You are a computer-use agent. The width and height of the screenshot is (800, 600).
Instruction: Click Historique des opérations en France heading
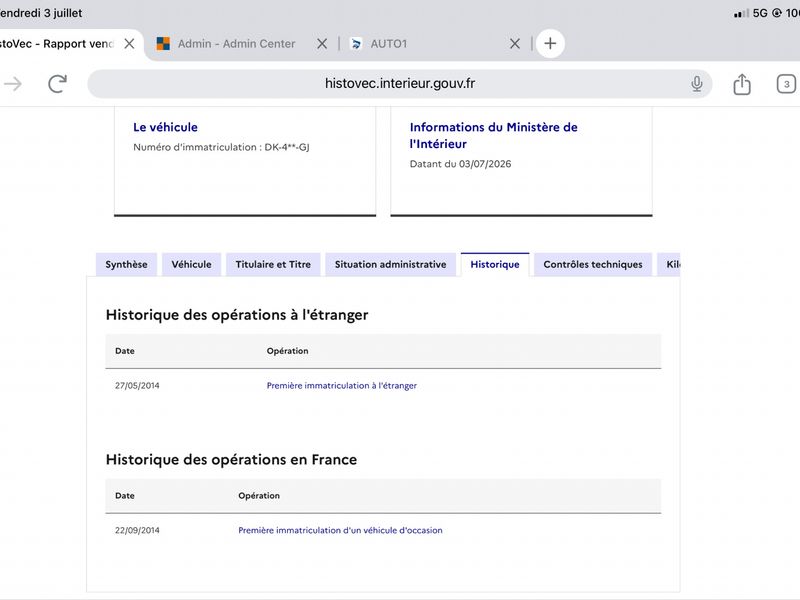click(x=231, y=460)
